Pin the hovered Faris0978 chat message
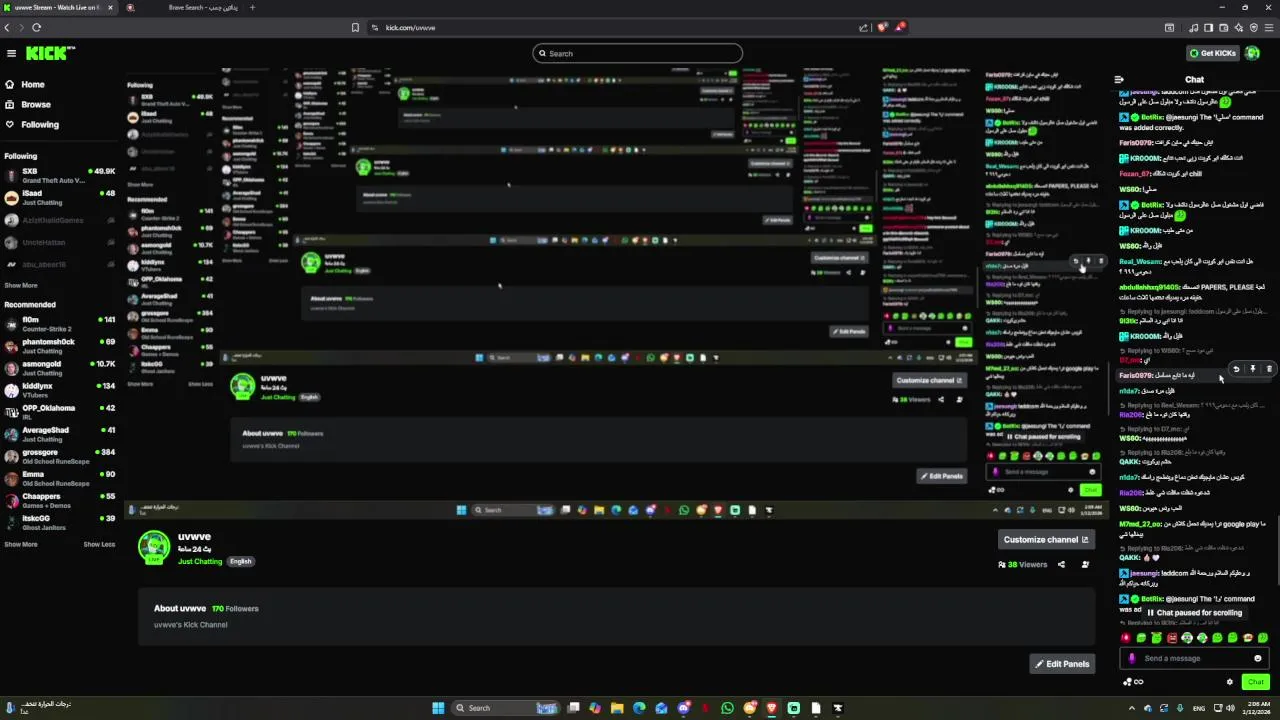 (1252, 369)
